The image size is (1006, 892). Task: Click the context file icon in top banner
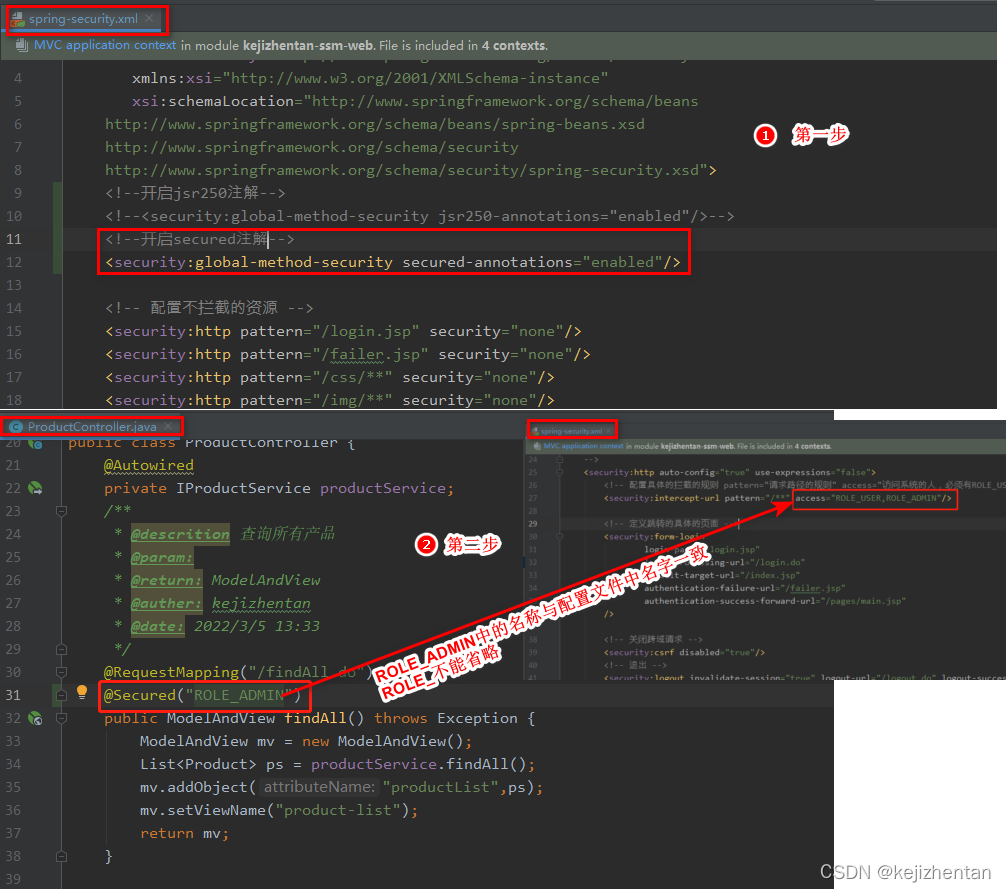point(22,45)
